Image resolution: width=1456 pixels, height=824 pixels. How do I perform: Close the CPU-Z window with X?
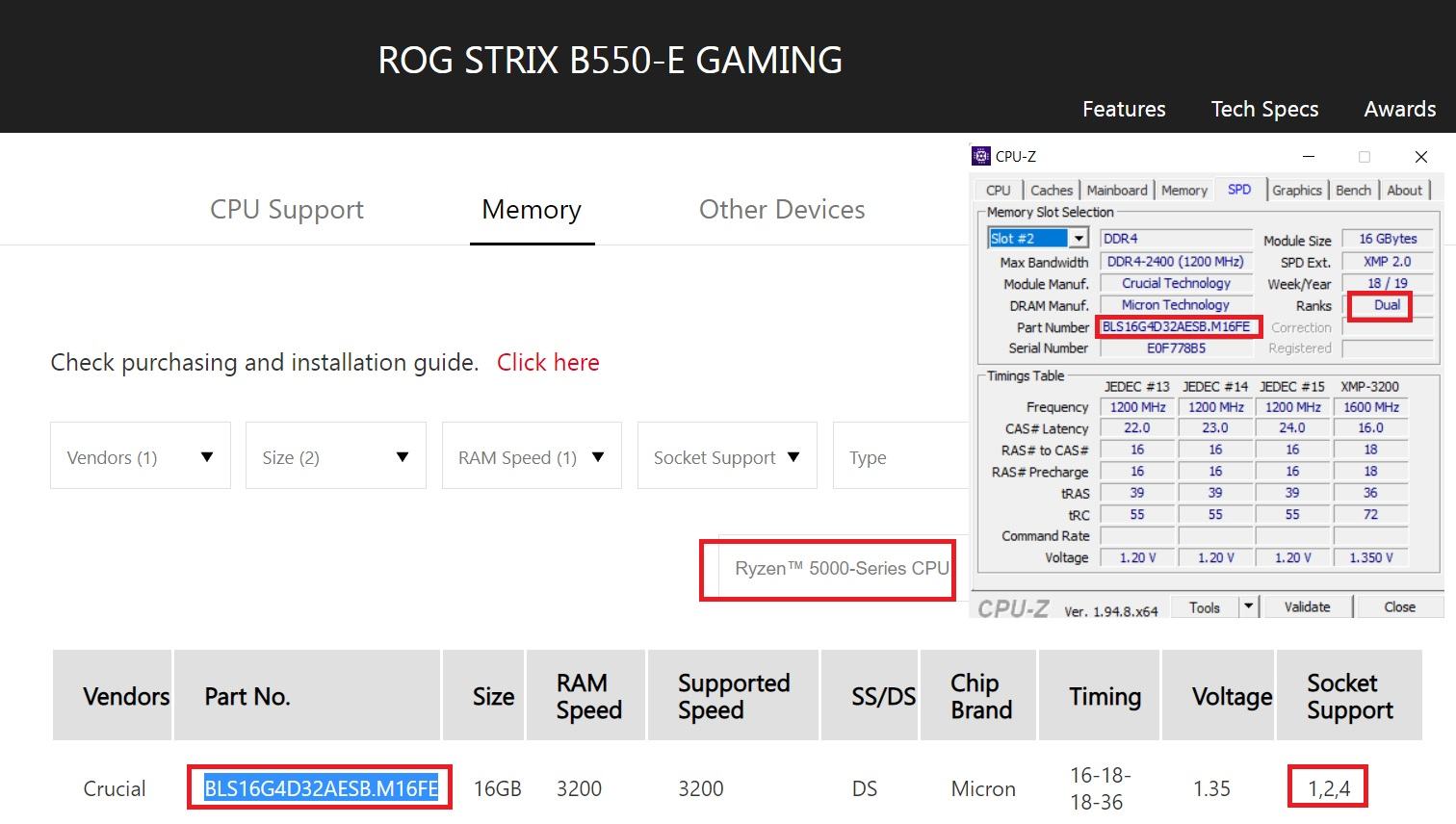coord(1420,156)
